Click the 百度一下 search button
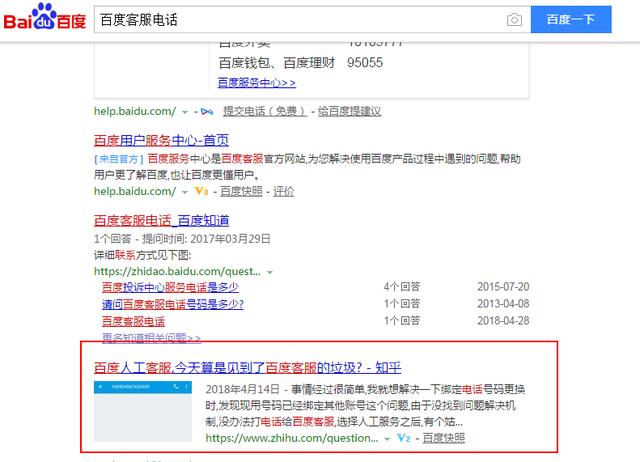 coord(571,20)
